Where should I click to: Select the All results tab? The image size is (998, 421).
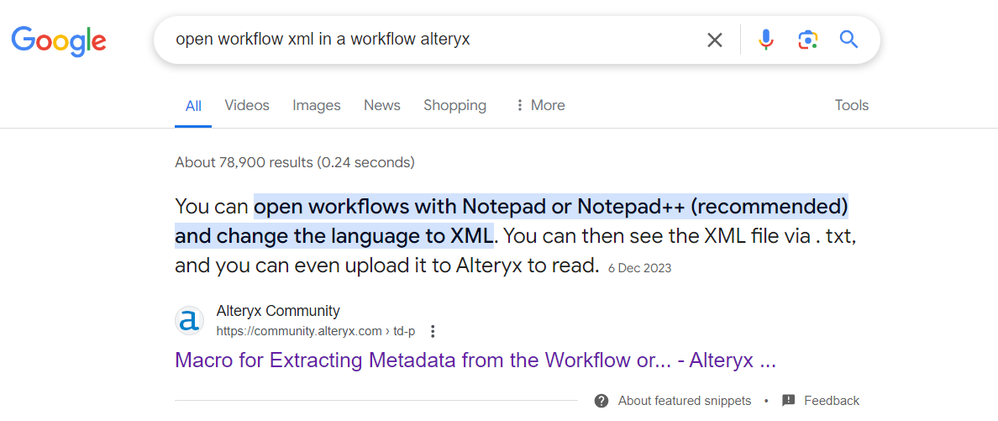coord(193,106)
